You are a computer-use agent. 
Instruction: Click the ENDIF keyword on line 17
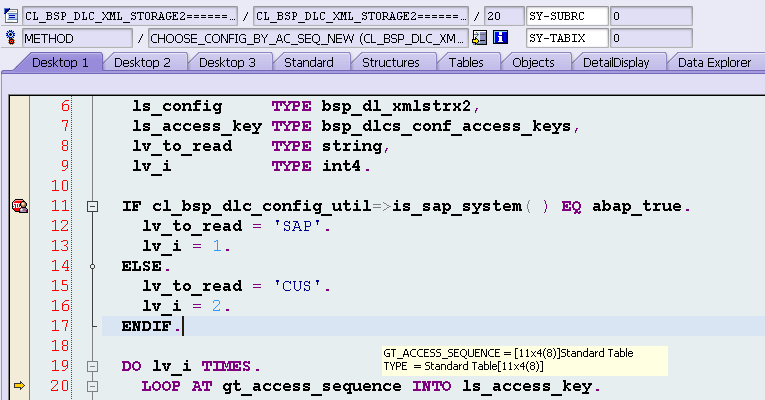click(x=146, y=326)
